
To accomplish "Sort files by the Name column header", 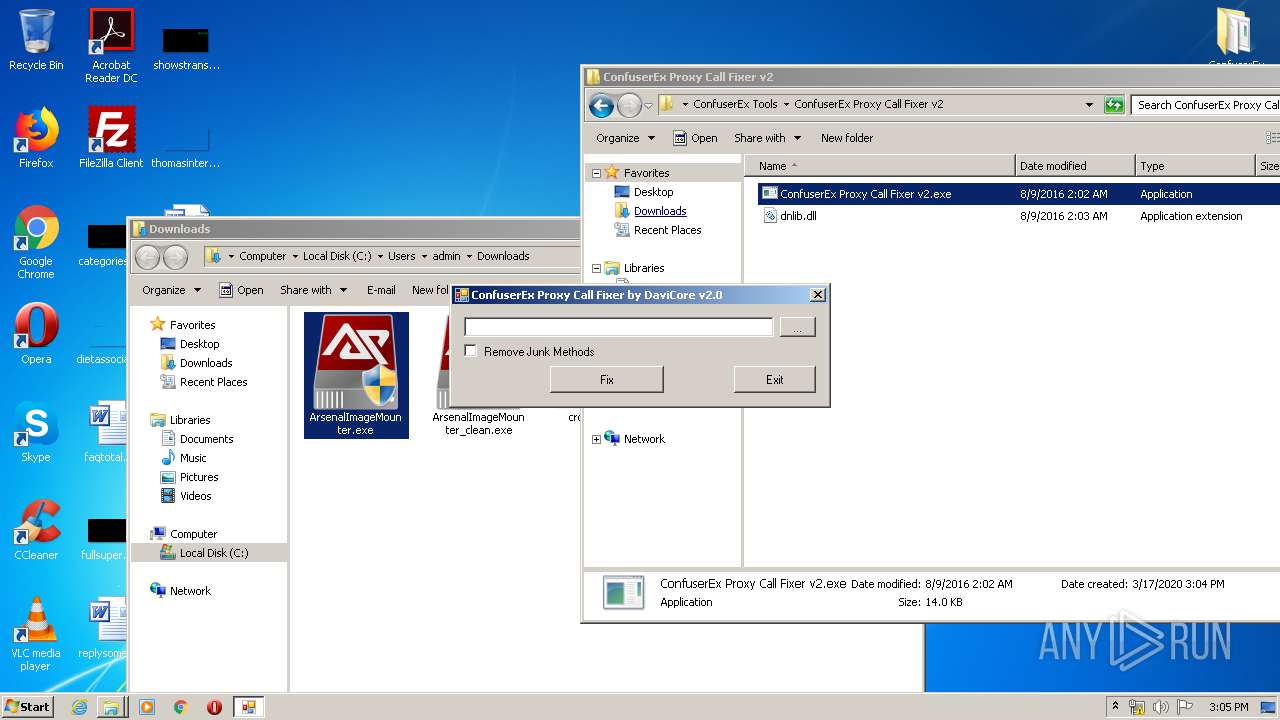I will pos(879,166).
